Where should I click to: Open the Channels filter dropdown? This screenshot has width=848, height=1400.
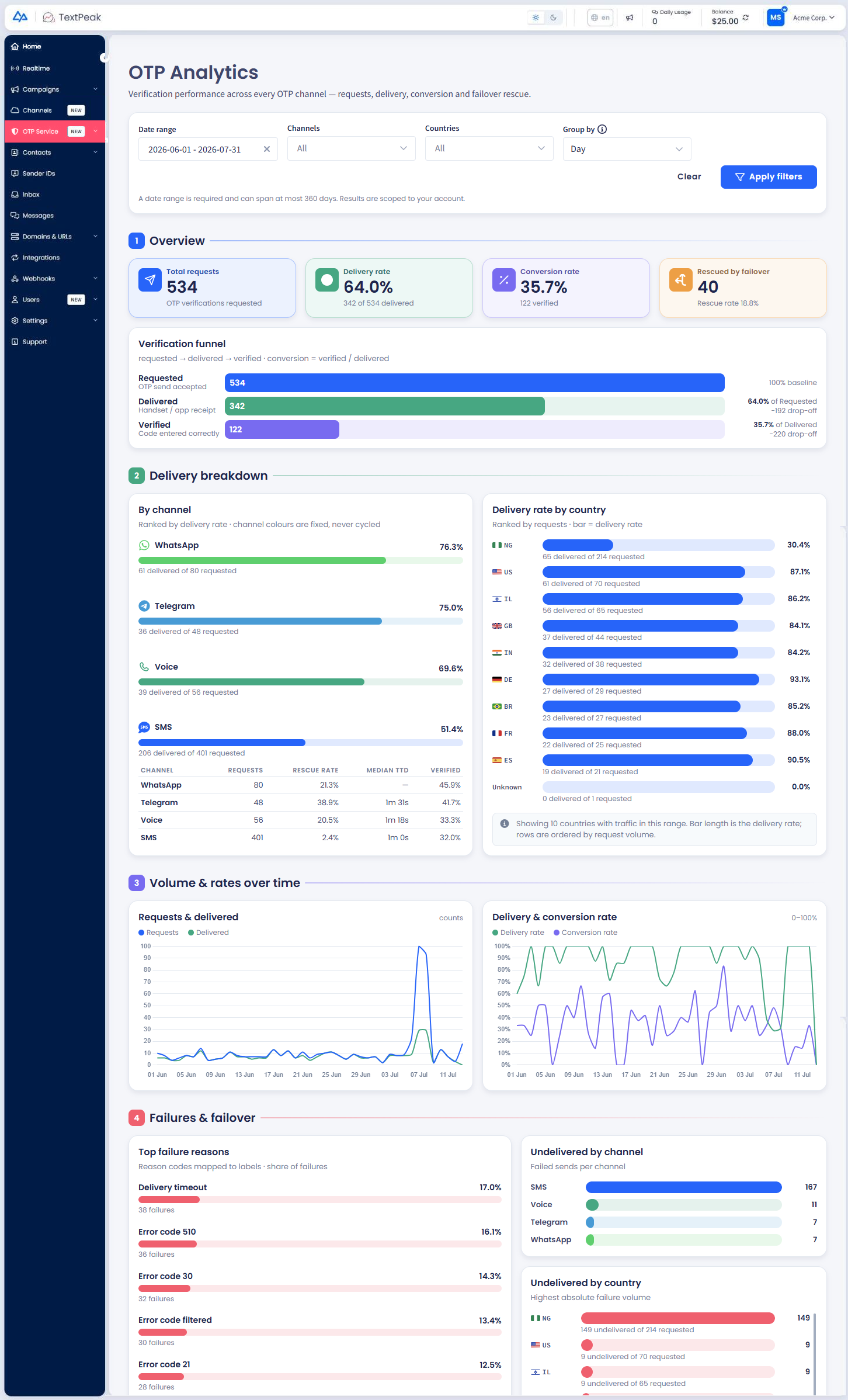click(352, 148)
